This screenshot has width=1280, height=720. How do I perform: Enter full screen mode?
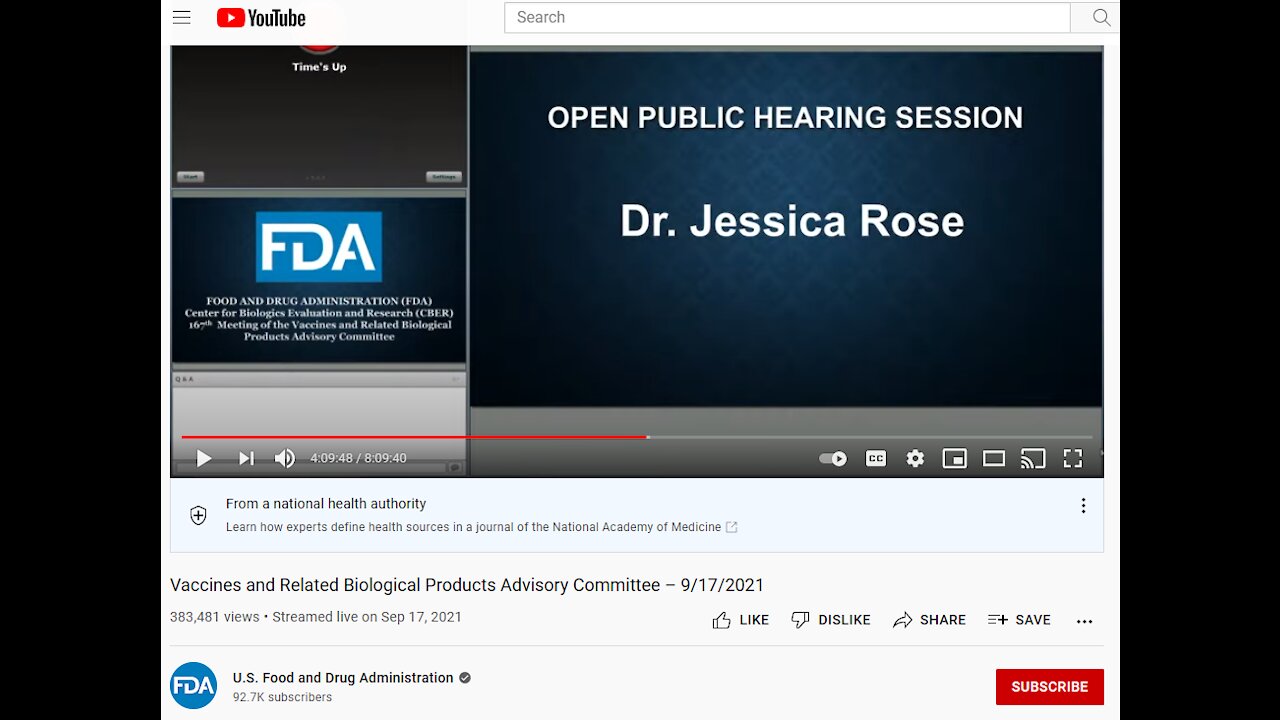pos(1073,458)
